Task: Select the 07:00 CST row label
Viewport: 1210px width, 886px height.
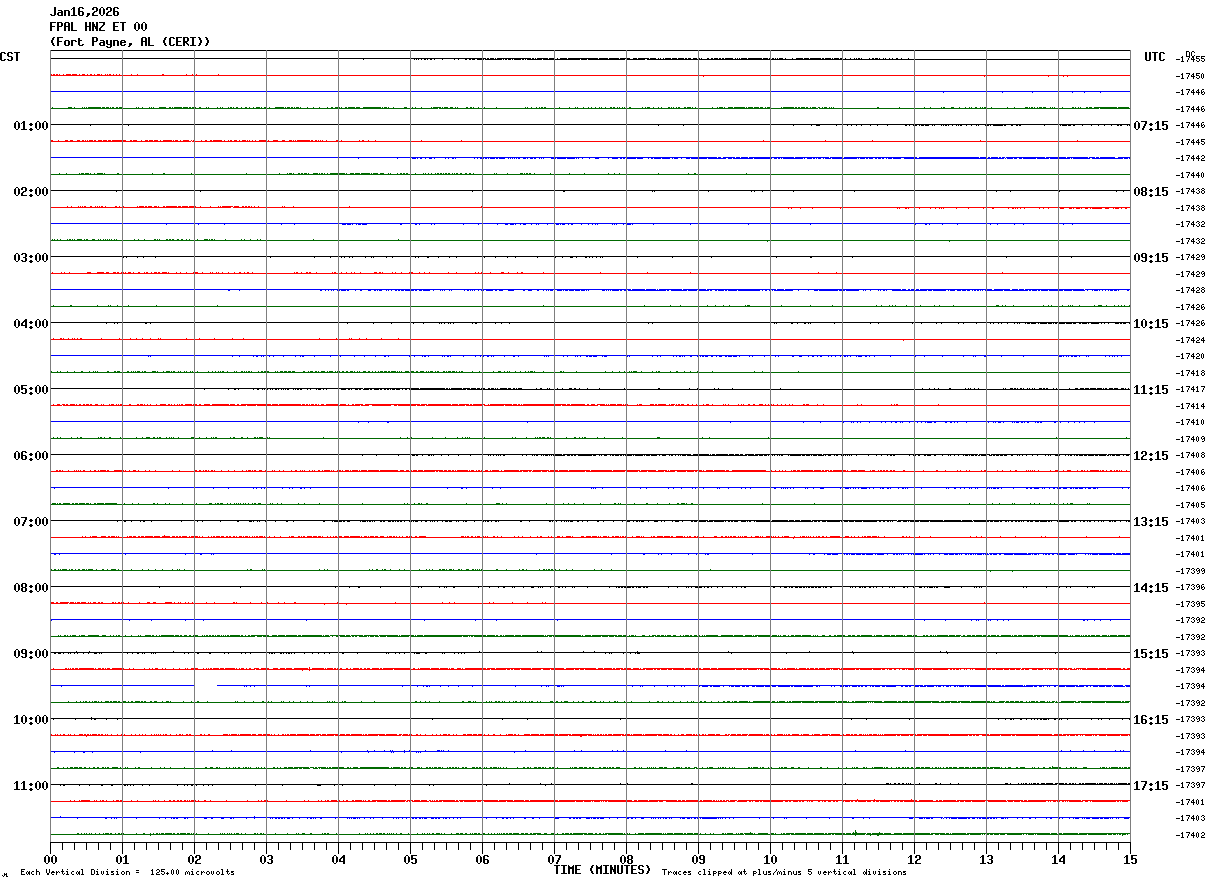Action: click(x=31, y=521)
